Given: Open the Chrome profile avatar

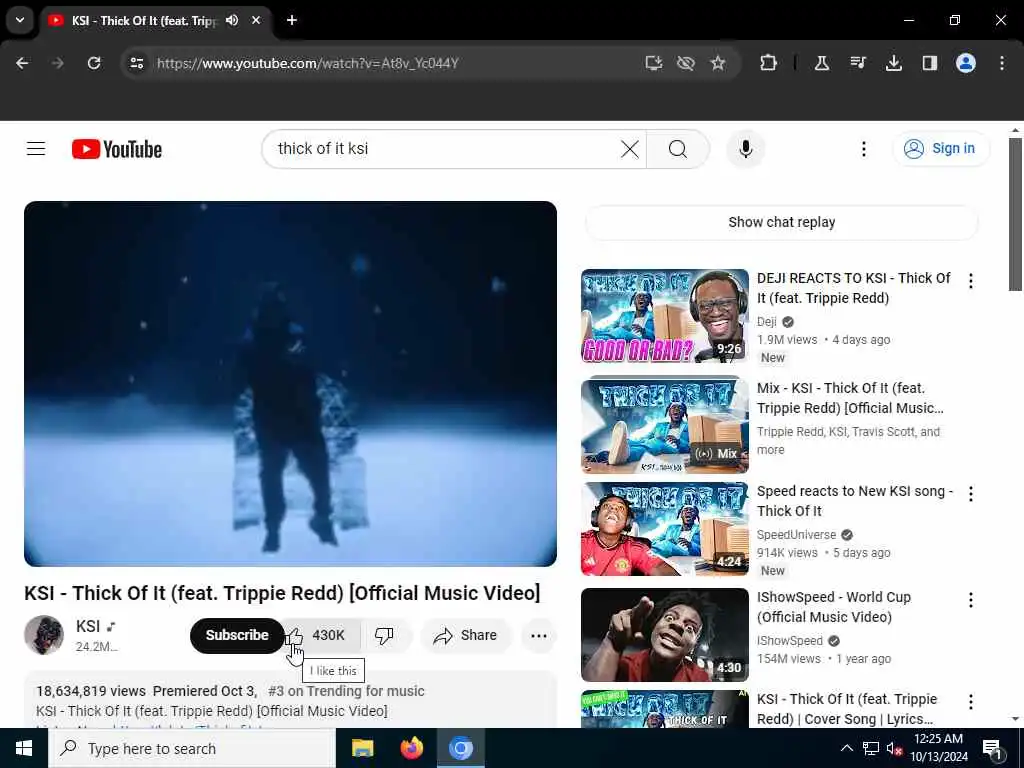Looking at the screenshot, I should [966, 63].
